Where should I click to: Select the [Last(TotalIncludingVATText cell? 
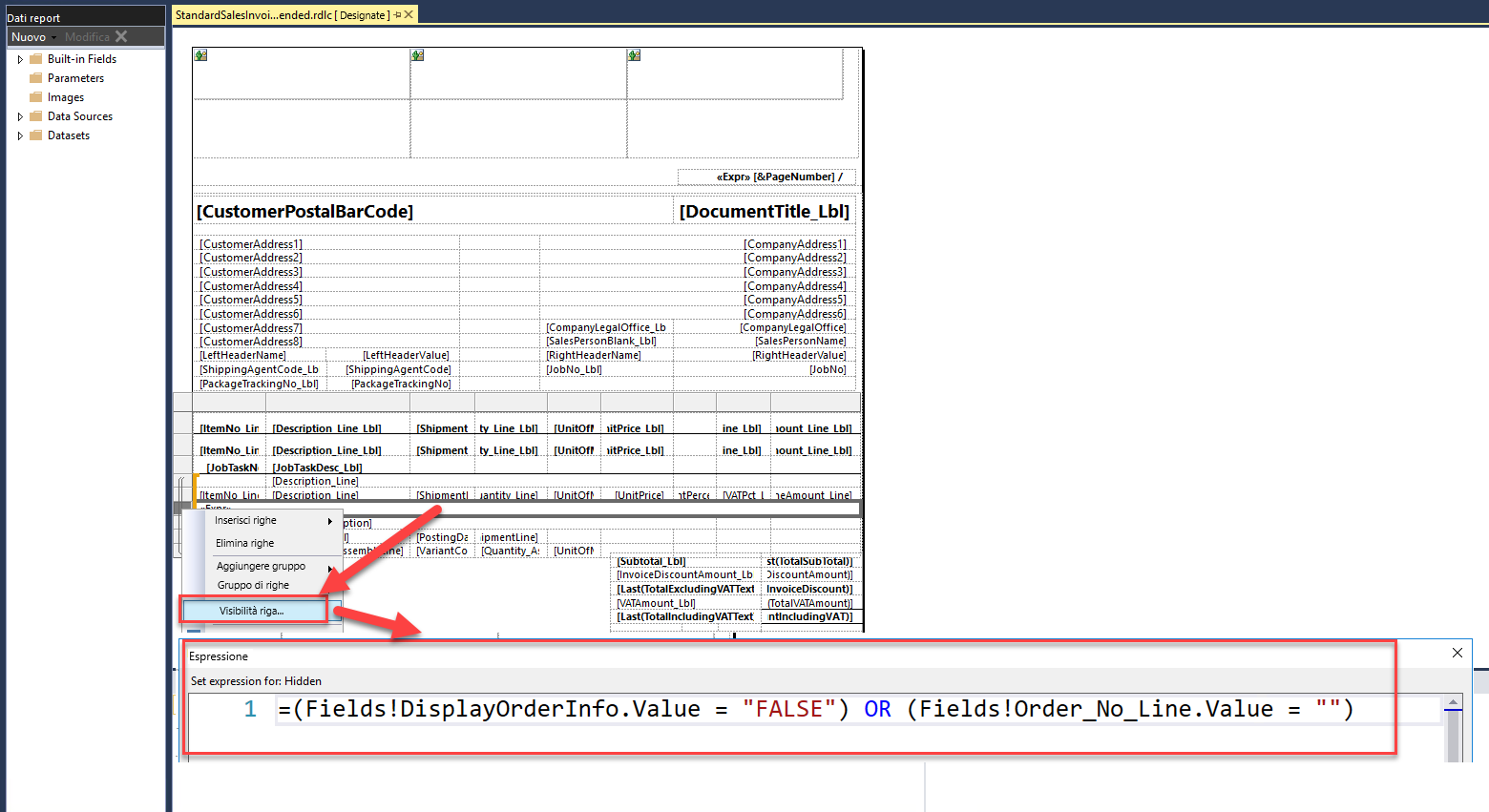point(686,617)
